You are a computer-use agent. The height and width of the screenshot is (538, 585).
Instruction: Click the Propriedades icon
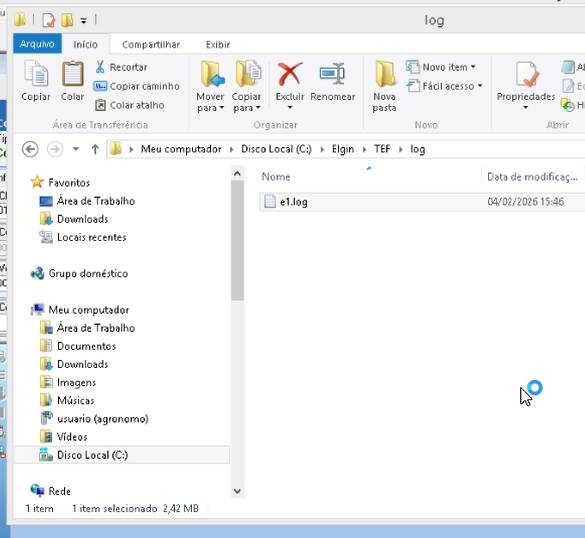tap(526, 74)
